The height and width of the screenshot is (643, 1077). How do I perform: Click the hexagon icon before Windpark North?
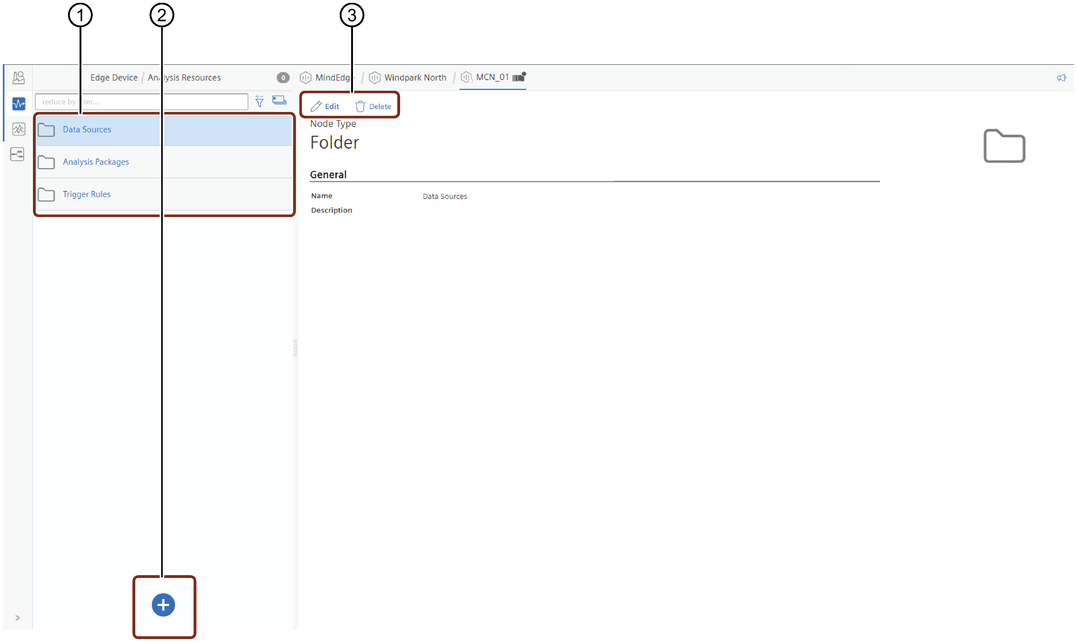pos(375,78)
